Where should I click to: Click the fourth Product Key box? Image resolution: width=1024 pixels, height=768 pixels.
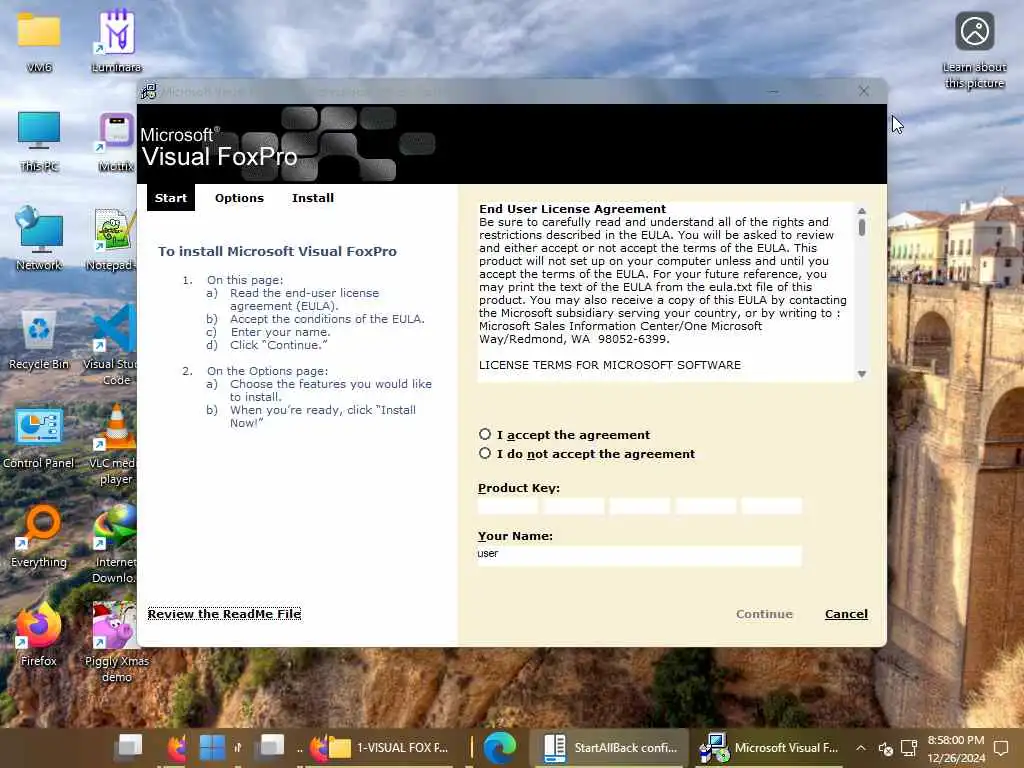tap(705, 505)
